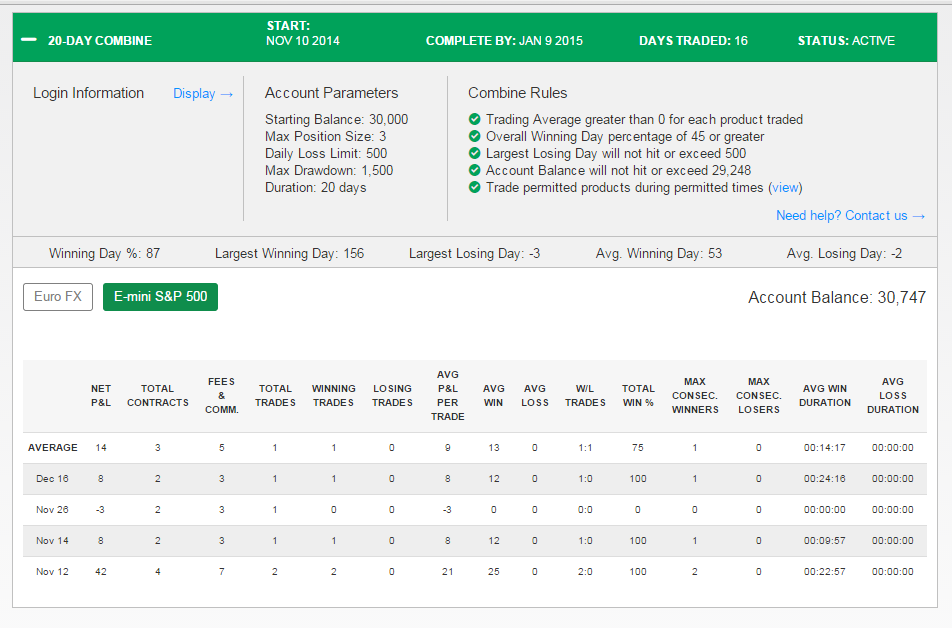
Task: Click Nov 12 net P&L value 42
Action: [101, 572]
